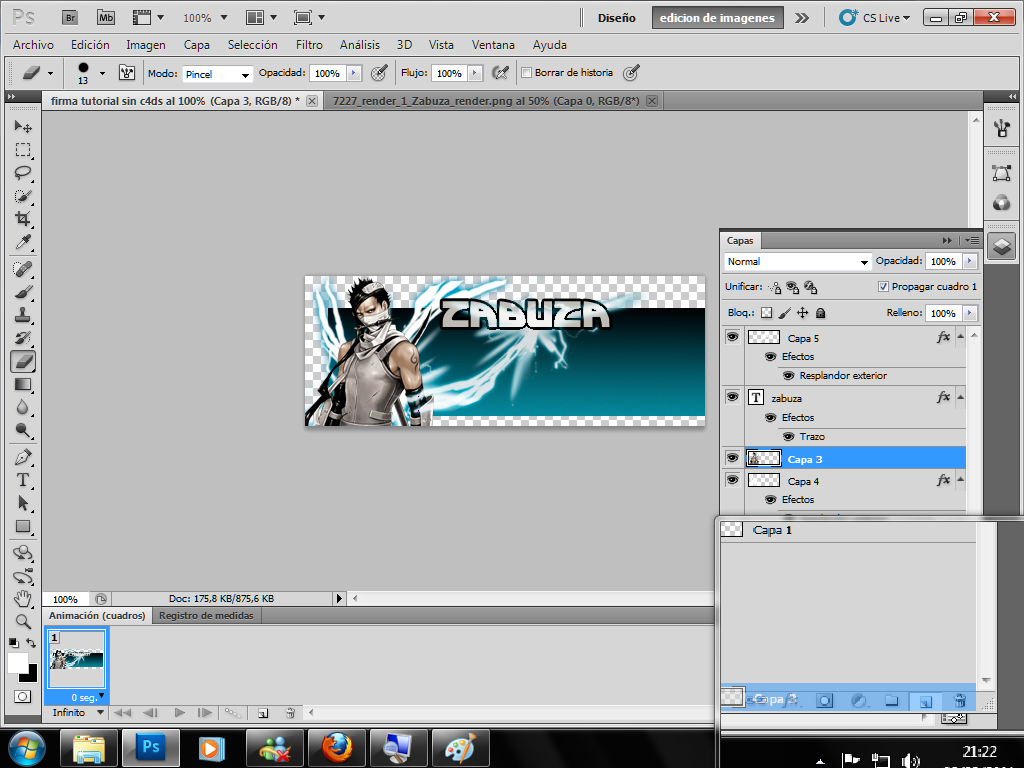Collapse Capa 5 effects list
This screenshot has width=1024, height=768.
pos(960,337)
